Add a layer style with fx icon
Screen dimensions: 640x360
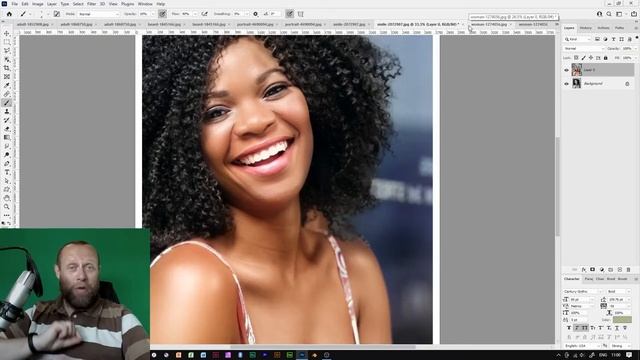click(584, 270)
